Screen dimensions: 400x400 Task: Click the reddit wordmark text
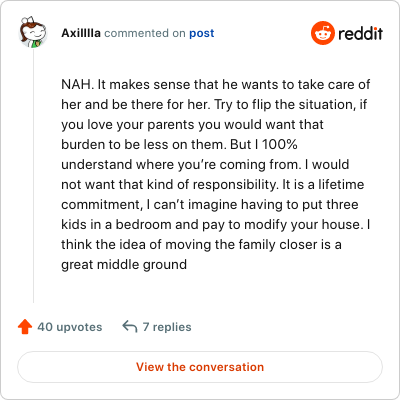click(360, 33)
